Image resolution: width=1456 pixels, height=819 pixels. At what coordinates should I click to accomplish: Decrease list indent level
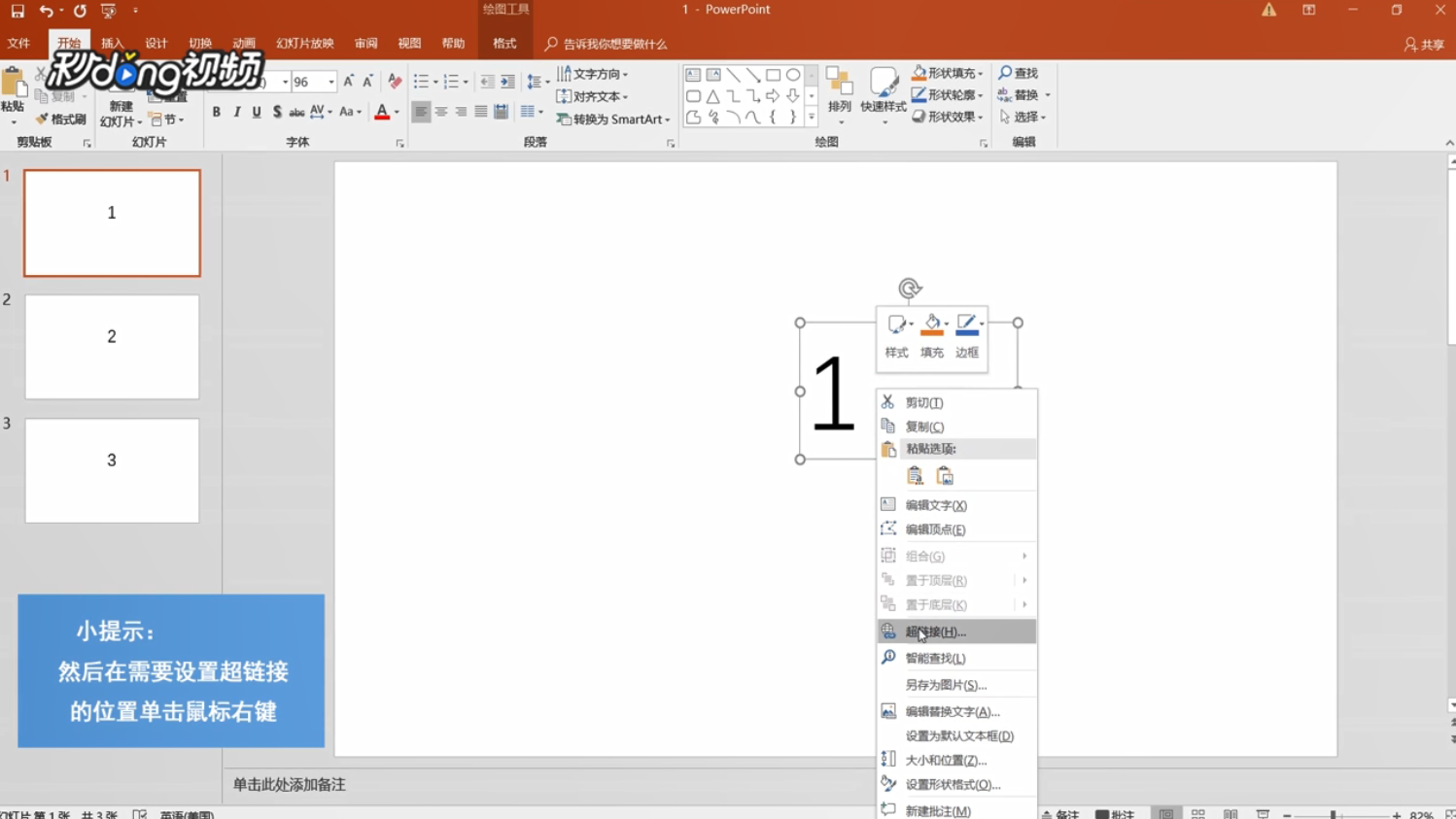tap(487, 82)
